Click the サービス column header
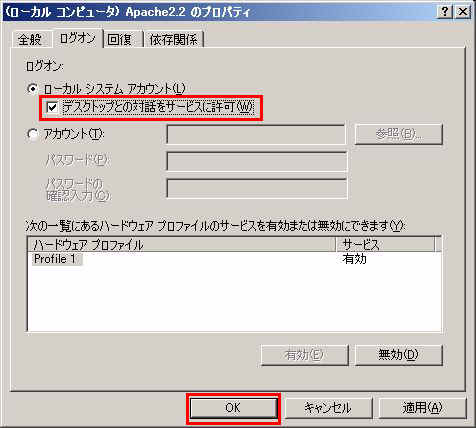This screenshot has height=428, width=476. point(386,245)
